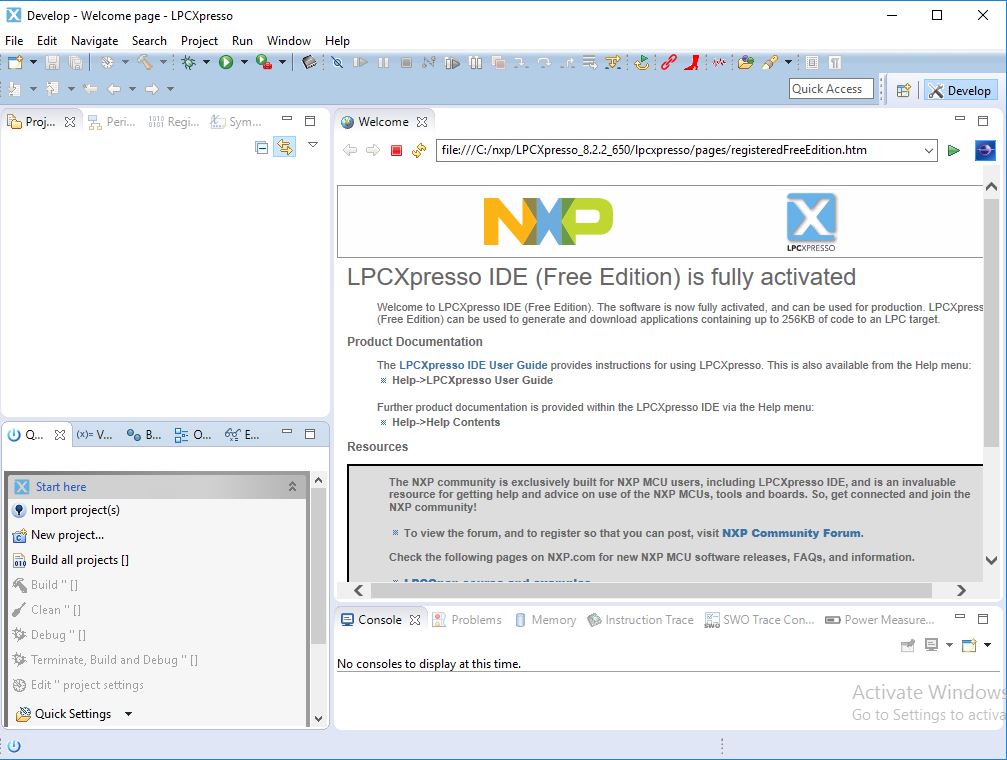Click the Debug bug icon in toolbar
The width and height of the screenshot is (1007, 760).
pos(188,62)
